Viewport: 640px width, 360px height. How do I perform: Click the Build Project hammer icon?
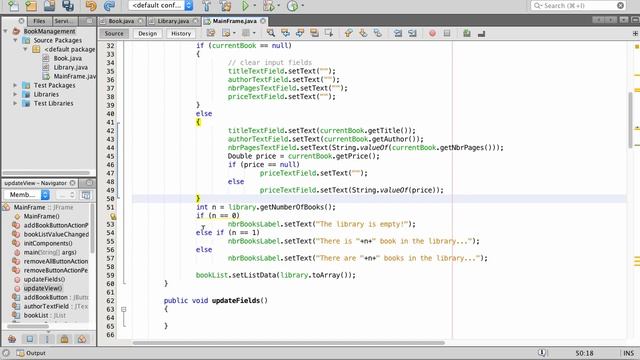pyautogui.click(x=207, y=6)
